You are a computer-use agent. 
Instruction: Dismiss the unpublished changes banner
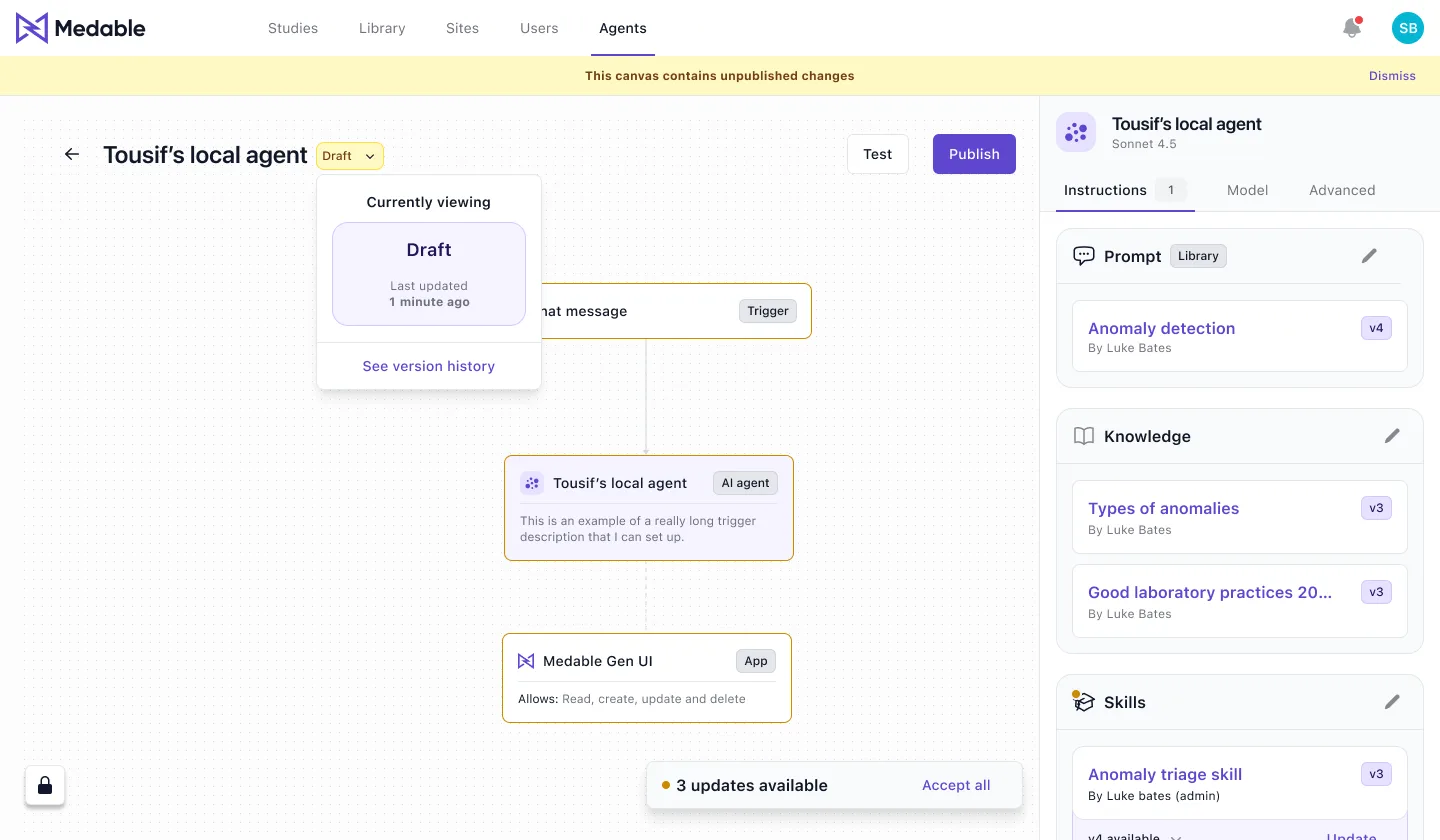click(x=1392, y=76)
